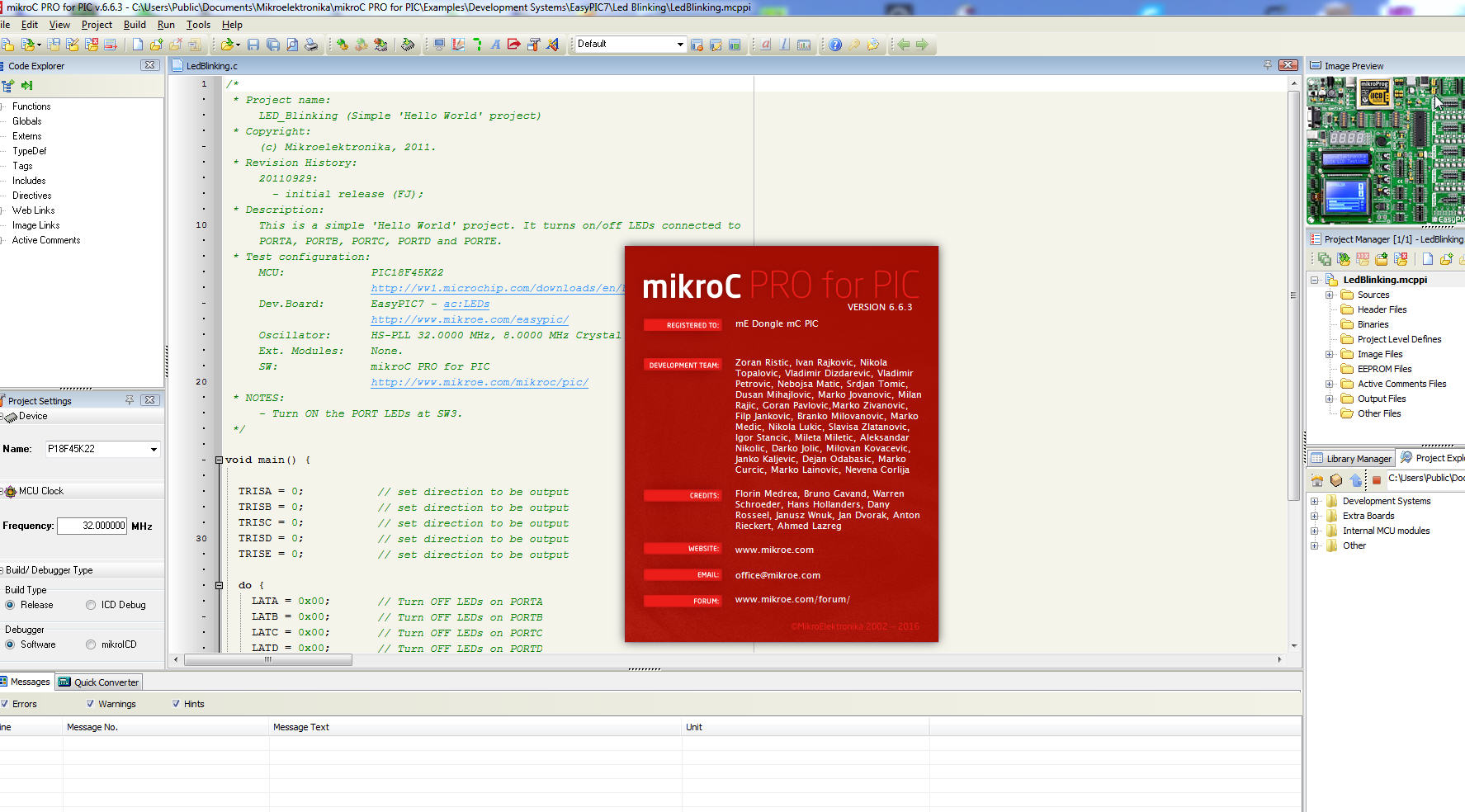The image size is (1465, 812).
Task: Open the Default layout dropdown
Action: (680, 45)
